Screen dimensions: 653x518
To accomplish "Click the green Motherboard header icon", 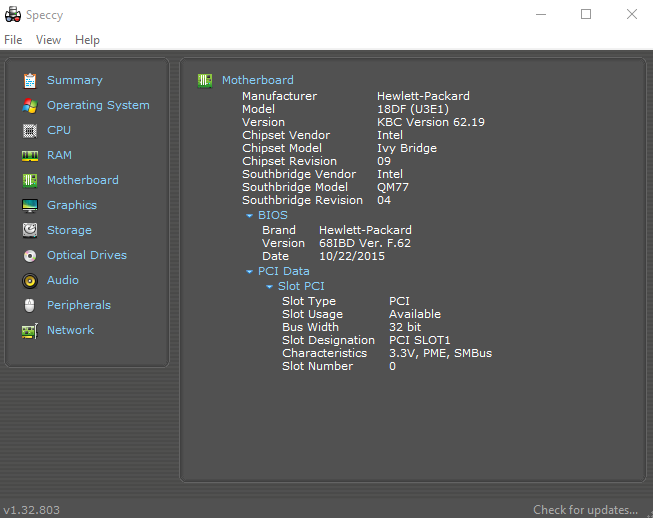I will coord(205,80).
